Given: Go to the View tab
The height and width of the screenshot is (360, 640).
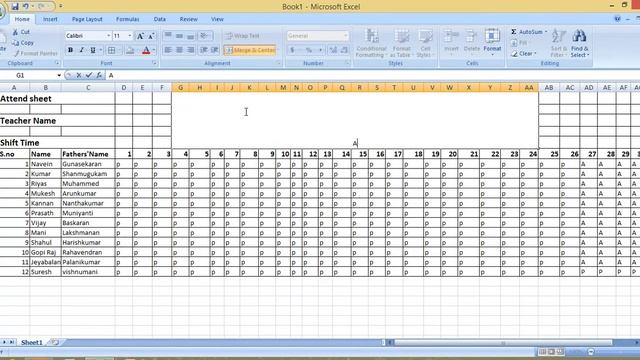Looking at the screenshot, I should pyautogui.click(x=217, y=19).
